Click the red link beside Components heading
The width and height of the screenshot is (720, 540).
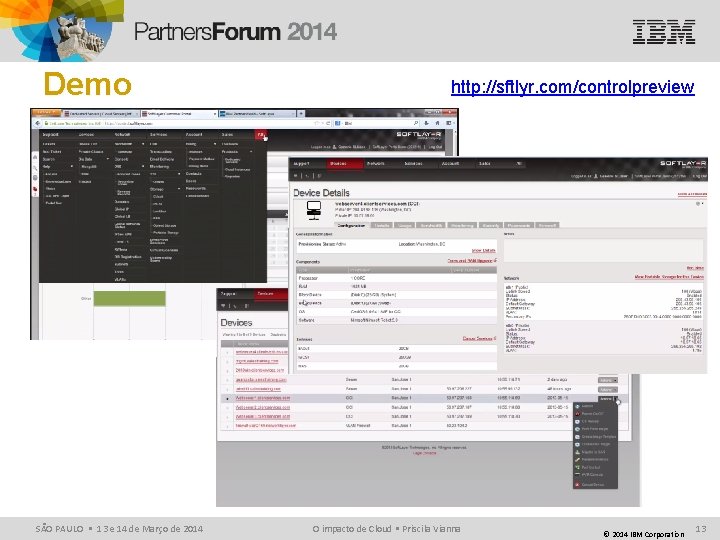(x=472, y=261)
